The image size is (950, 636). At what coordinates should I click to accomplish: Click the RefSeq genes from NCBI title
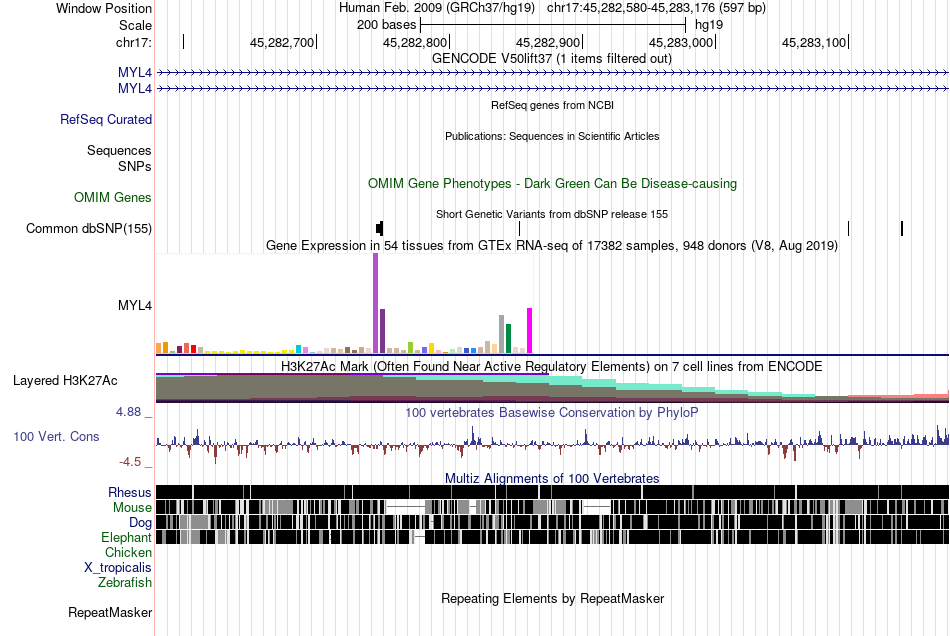[553, 105]
